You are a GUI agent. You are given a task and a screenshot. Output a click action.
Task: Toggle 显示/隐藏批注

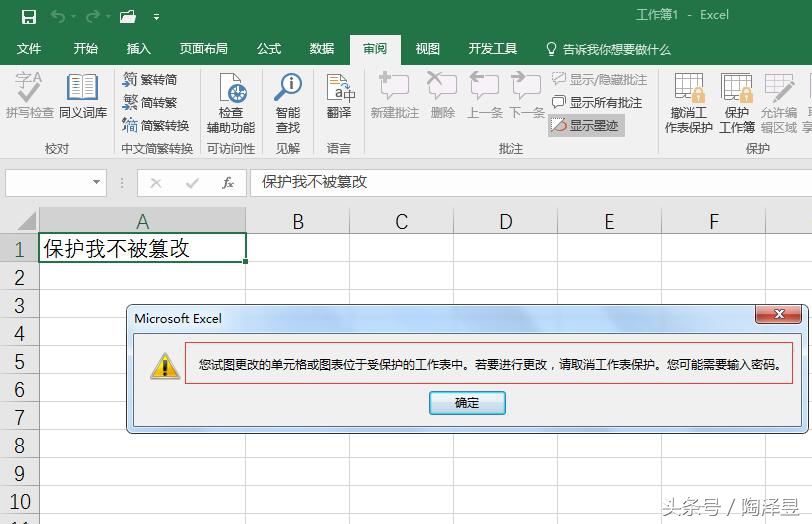click(600, 79)
